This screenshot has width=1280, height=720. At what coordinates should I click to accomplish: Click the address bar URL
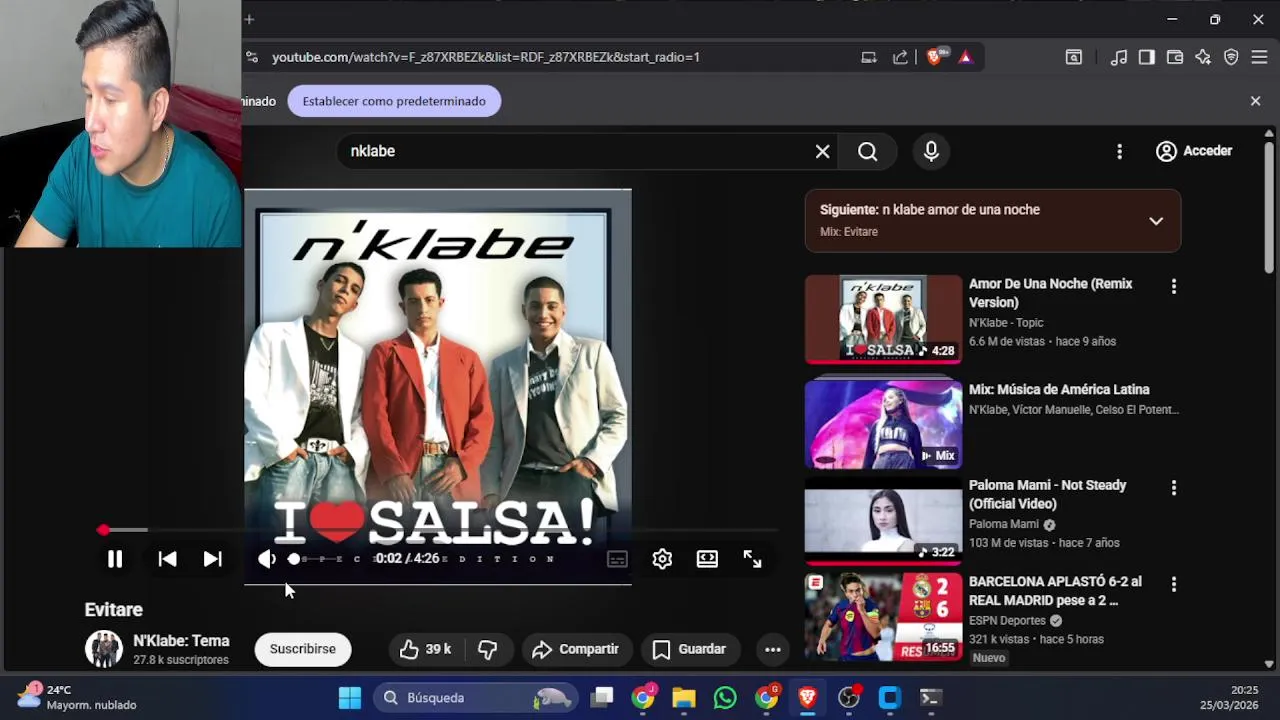pyautogui.click(x=486, y=57)
